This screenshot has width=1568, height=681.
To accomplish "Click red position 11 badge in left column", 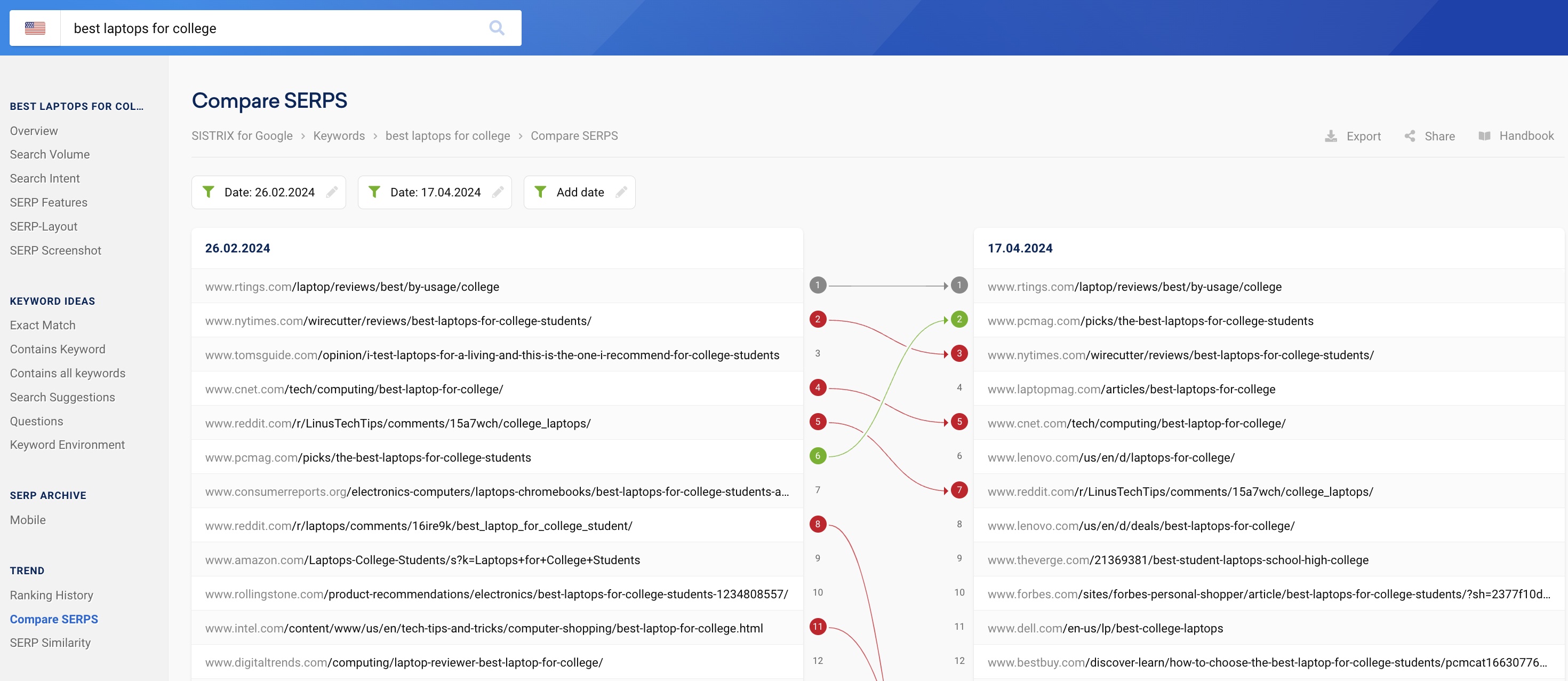I will click(x=818, y=626).
